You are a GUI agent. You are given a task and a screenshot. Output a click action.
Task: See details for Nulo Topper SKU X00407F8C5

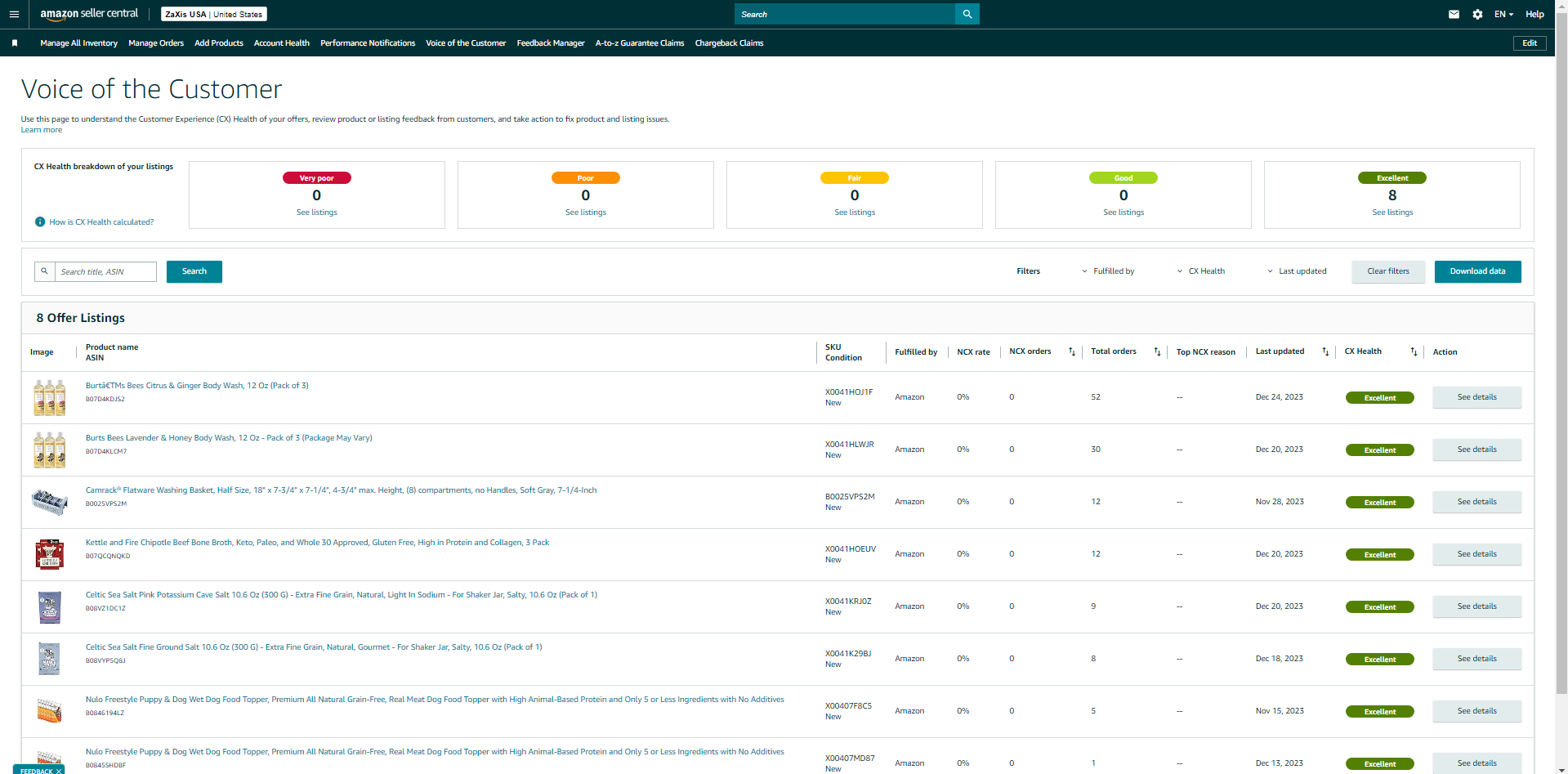1476,711
